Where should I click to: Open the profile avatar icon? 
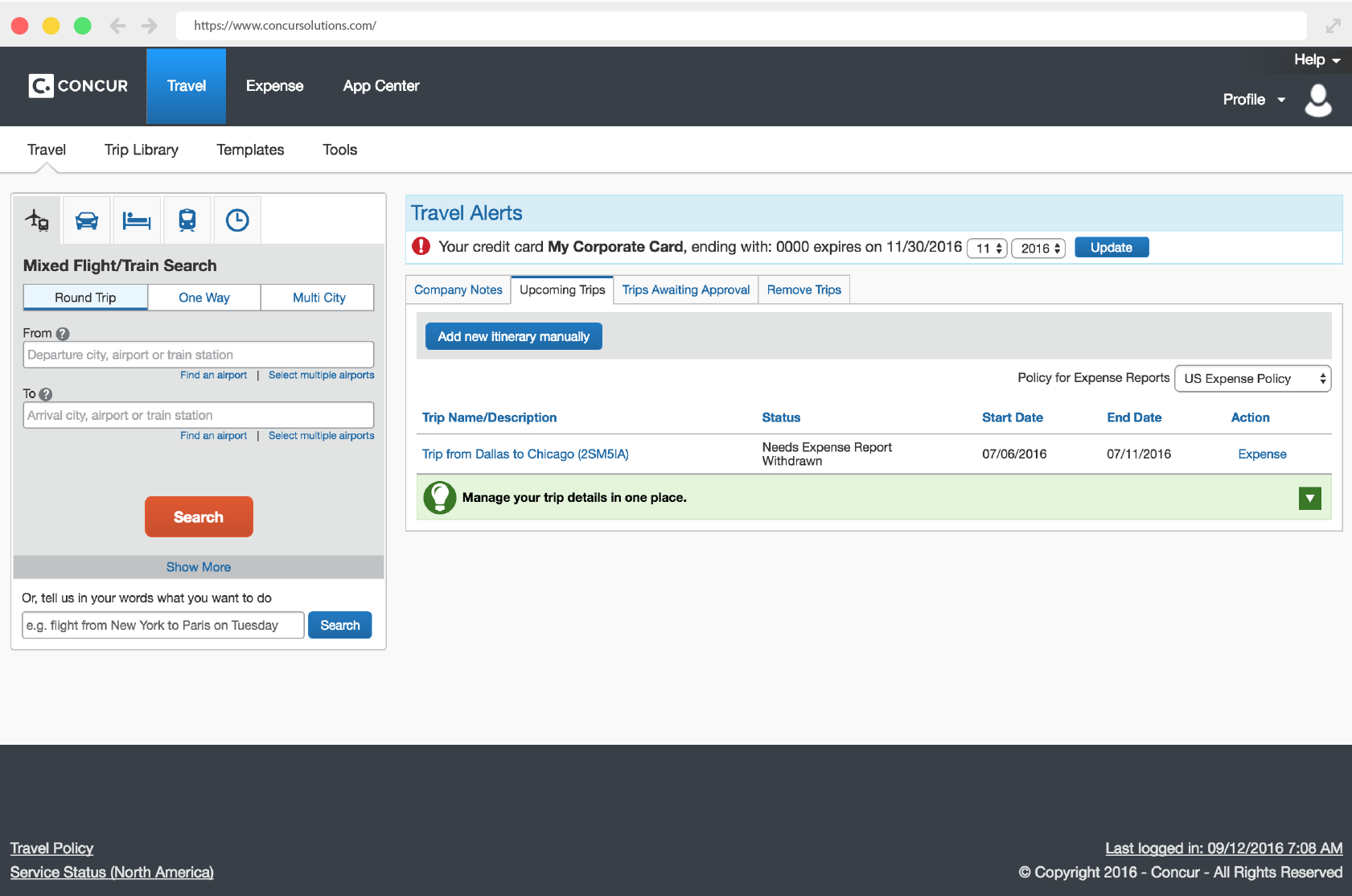pos(1317,100)
